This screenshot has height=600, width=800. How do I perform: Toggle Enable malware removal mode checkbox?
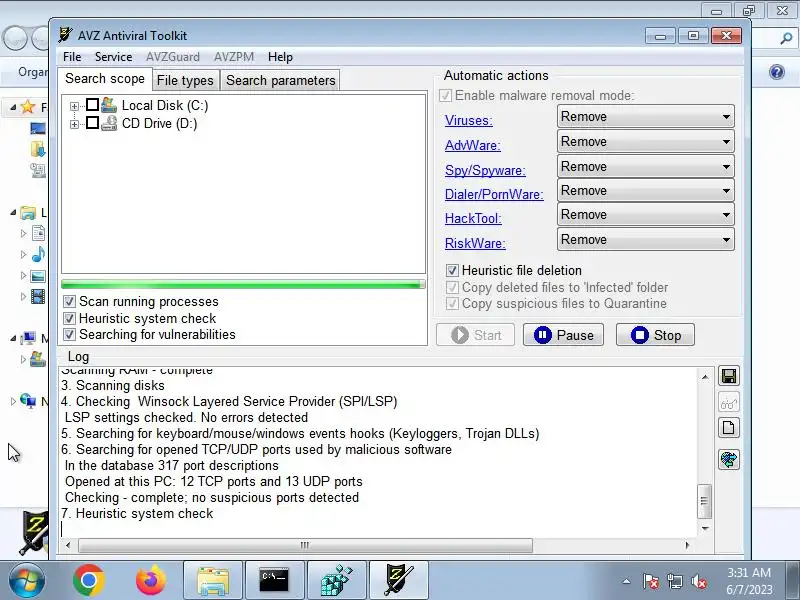[x=445, y=95]
